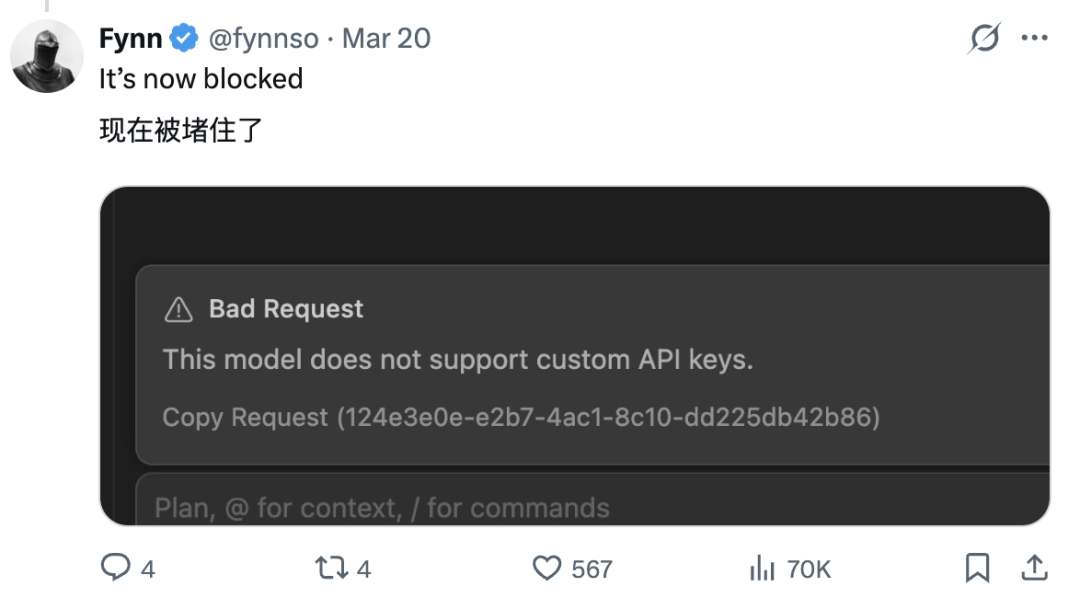Screen dimensions: 1080x598
Task: Open the @fynnso handle link
Action: 263,39
